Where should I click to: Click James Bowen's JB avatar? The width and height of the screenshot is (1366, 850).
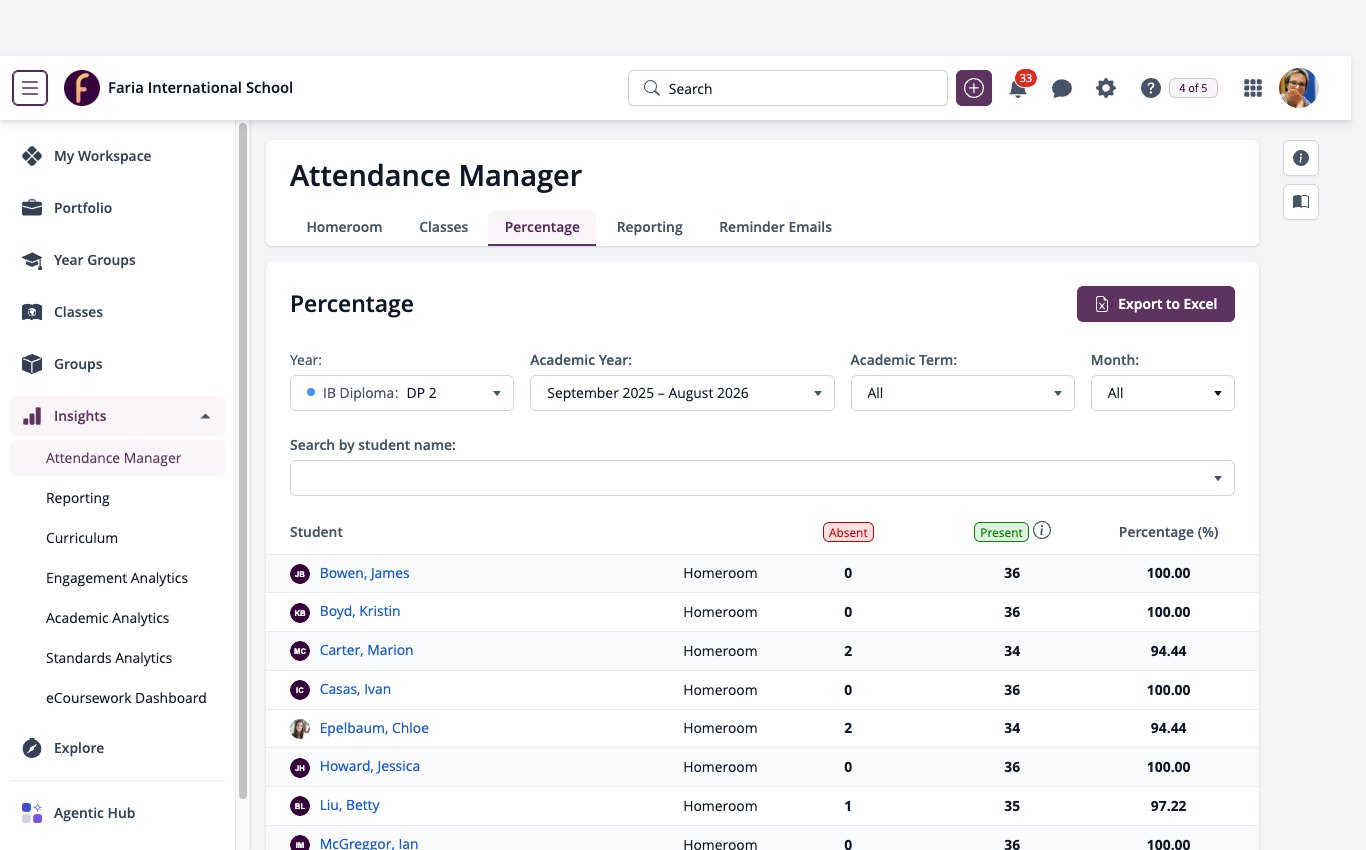[300, 574]
